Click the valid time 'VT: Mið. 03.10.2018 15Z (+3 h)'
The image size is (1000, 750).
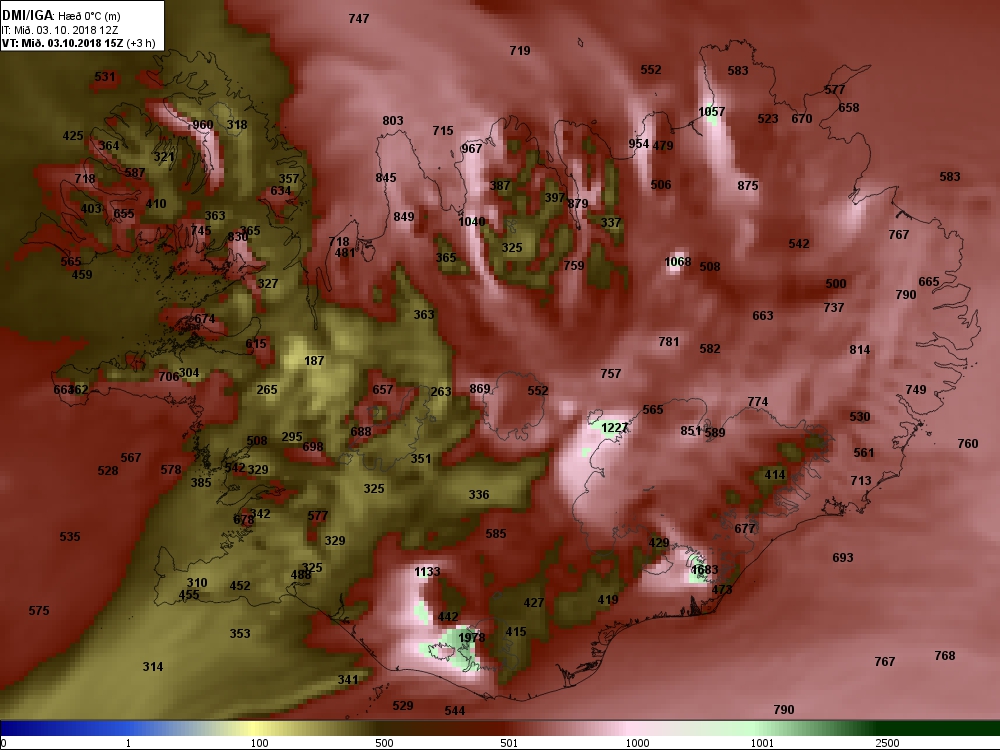(78, 43)
